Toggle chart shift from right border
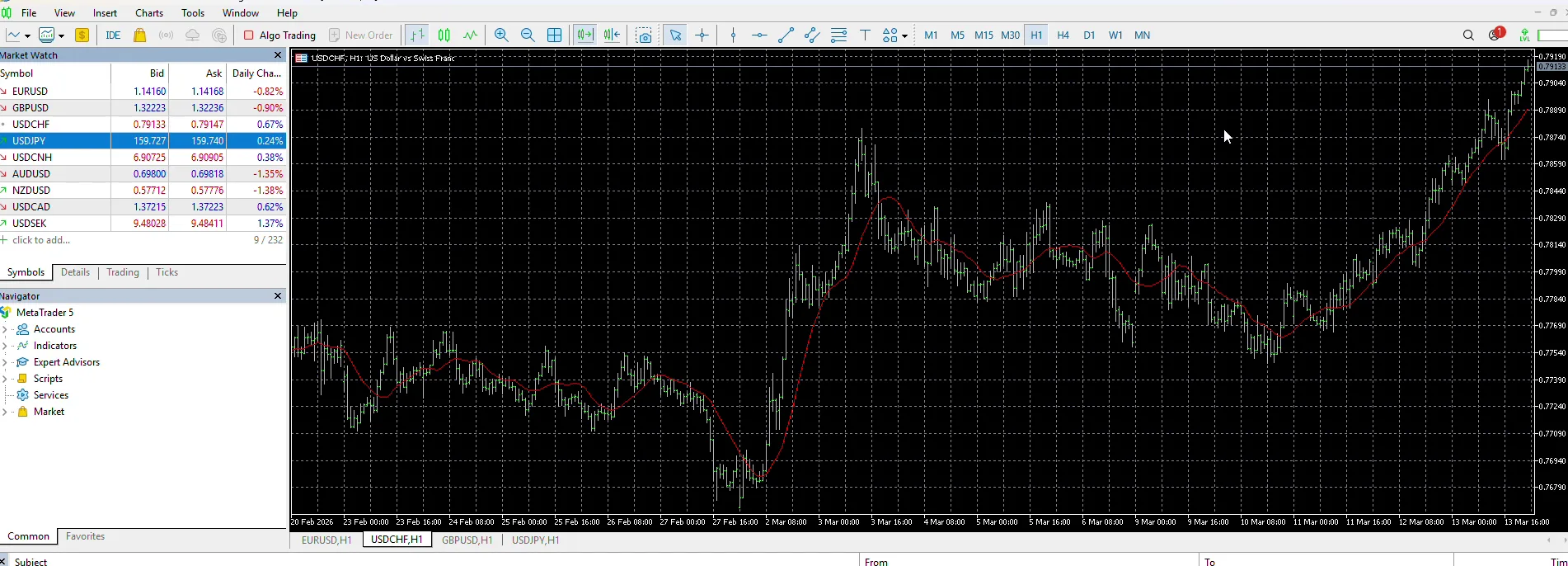The height and width of the screenshot is (566, 1568). click(x=612, y=35)
